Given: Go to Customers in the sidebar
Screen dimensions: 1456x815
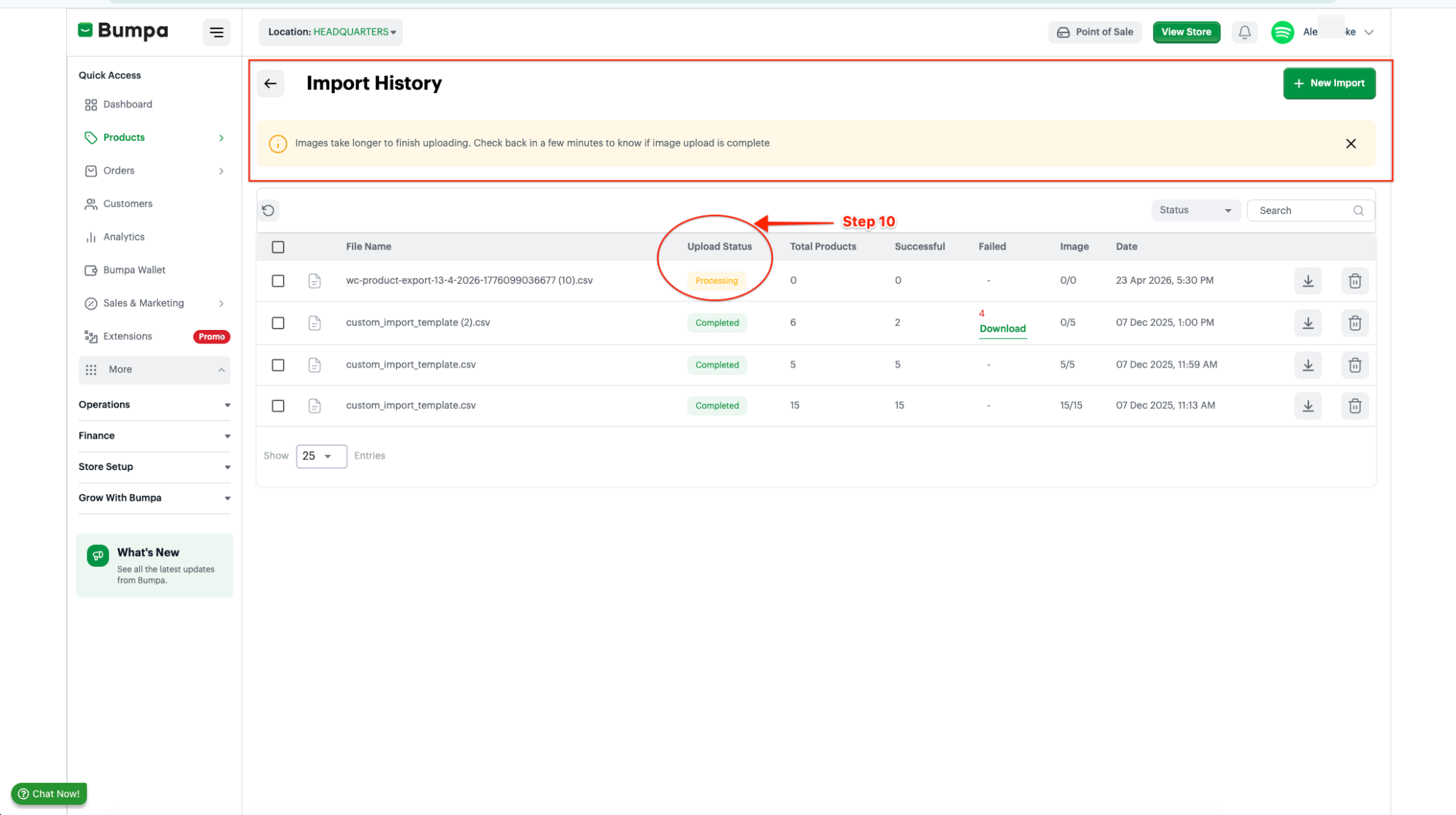Looking at the screenshot, I should pyautogui.click(x=127, y=204).
